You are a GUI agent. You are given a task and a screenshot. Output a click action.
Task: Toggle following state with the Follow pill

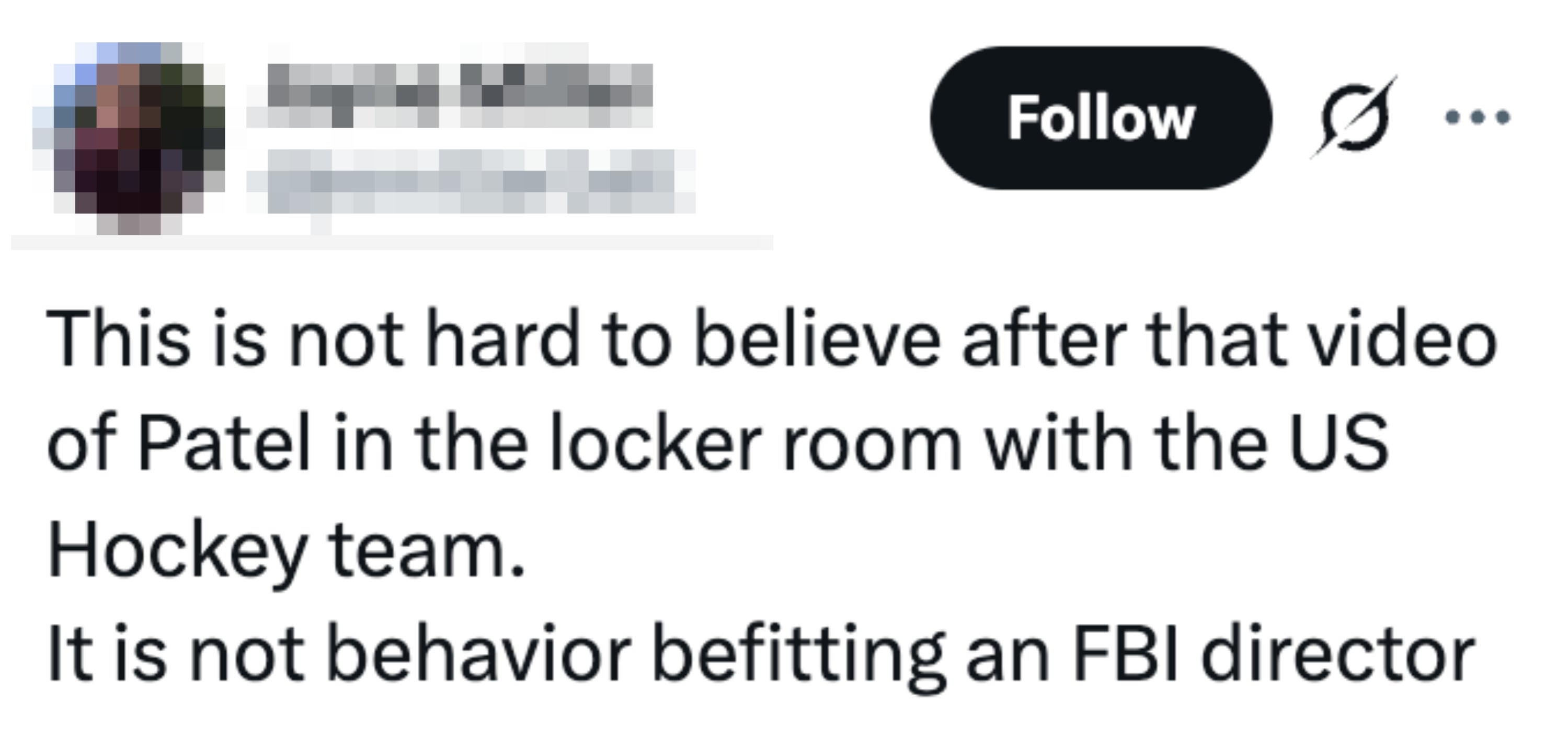[1098, 119]
